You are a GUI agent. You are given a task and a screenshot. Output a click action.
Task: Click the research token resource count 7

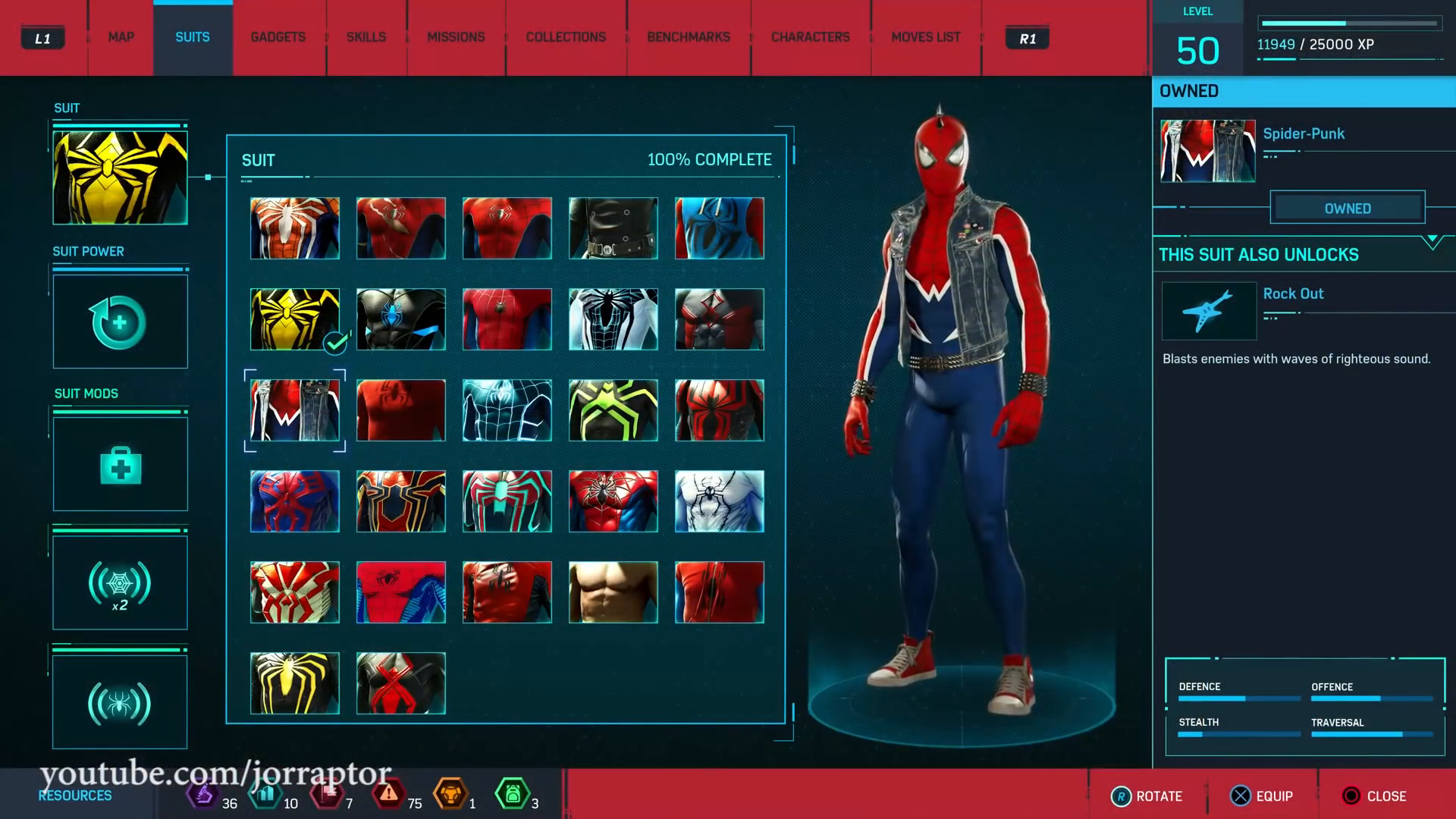[349, 804]
